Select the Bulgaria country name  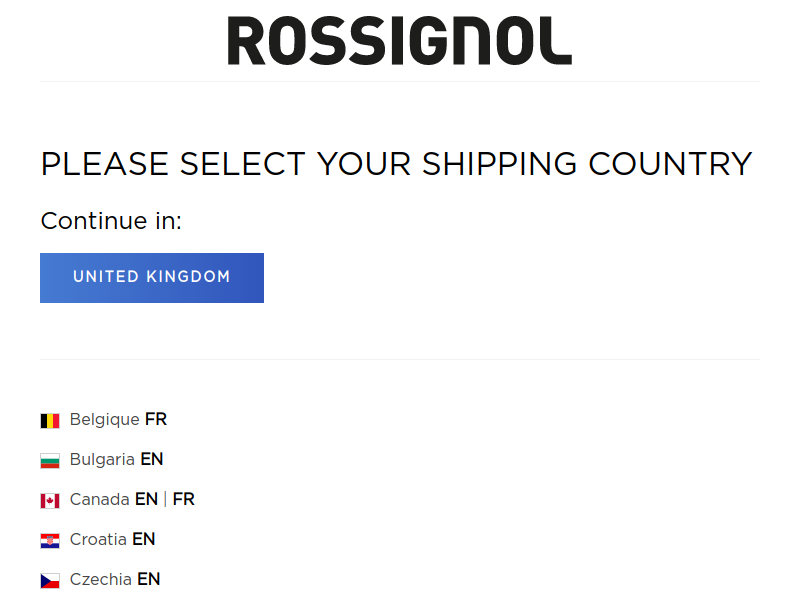click(x=102, y=459)
